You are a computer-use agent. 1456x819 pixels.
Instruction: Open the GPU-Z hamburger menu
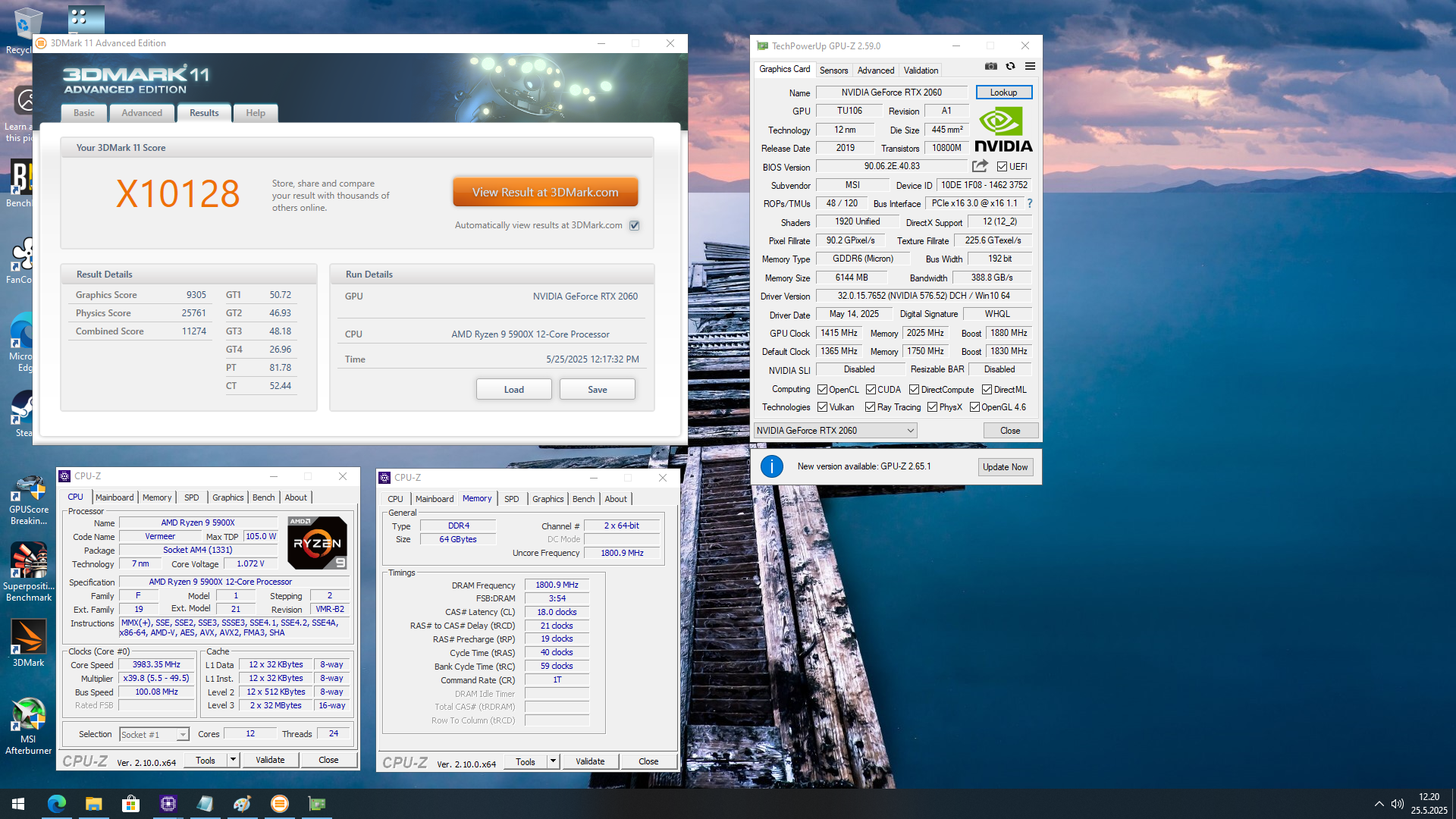click(x=1030, y=67)
